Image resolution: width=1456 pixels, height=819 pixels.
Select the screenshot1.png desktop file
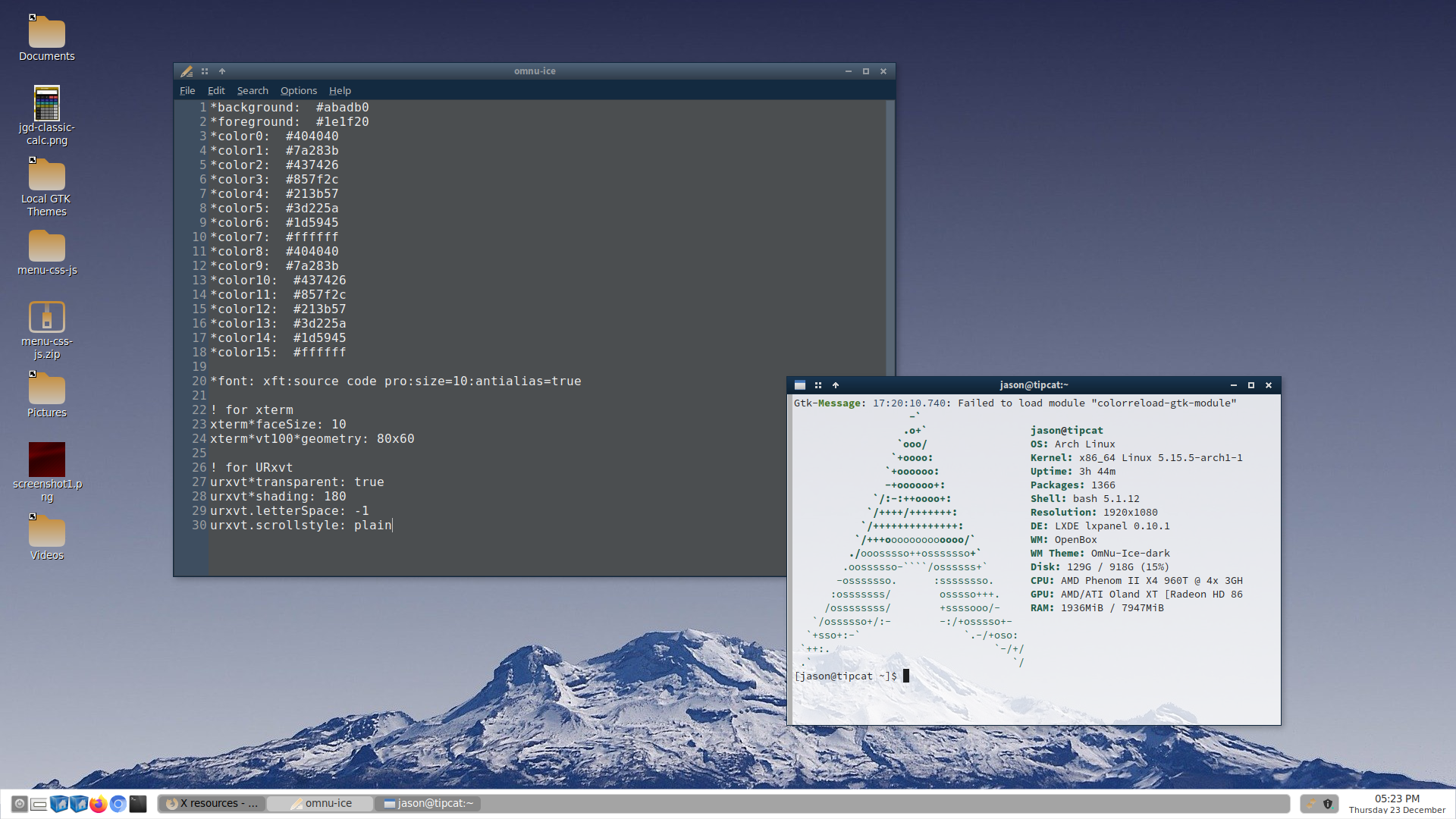click(47, 472)
